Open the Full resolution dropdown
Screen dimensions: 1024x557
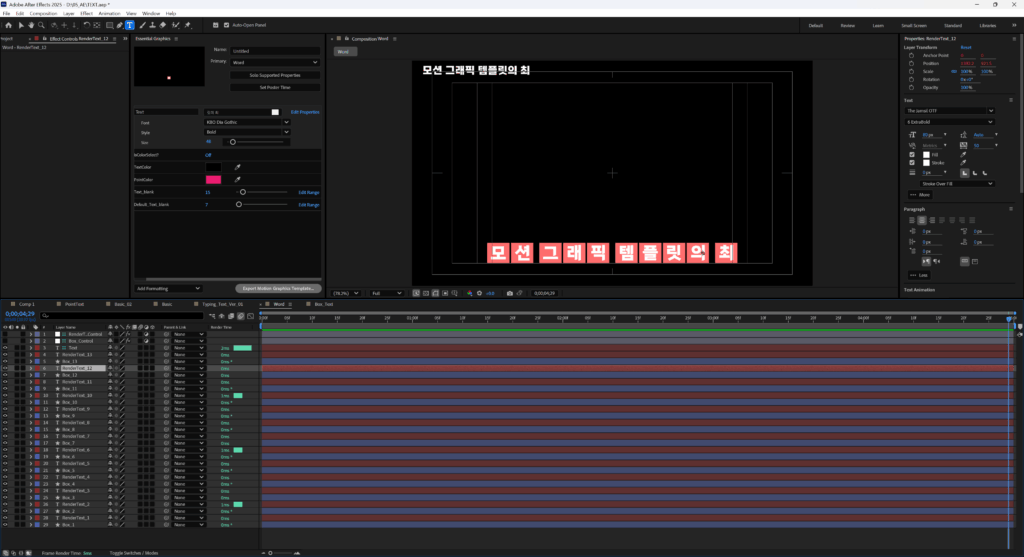click(387, 293)
